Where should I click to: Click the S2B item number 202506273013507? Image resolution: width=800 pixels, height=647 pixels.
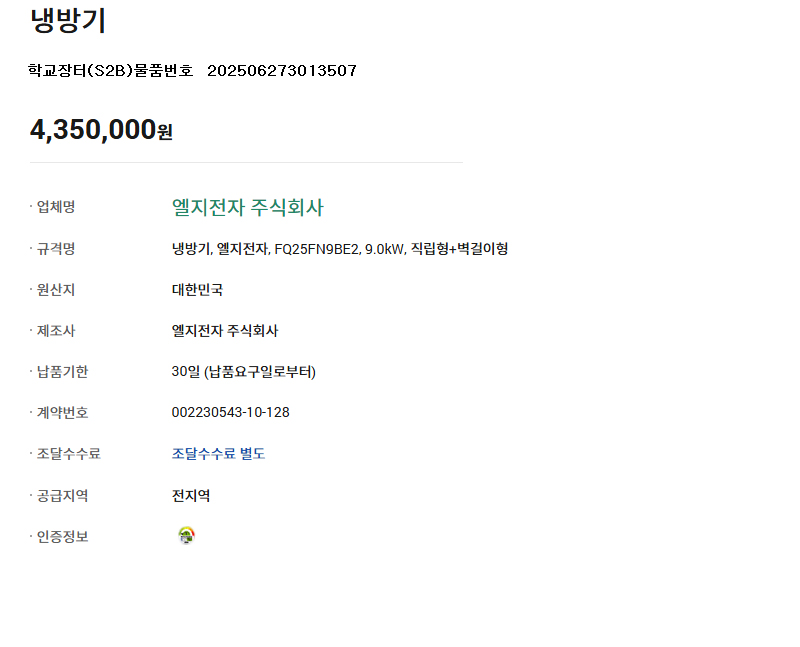pos(282,70)
